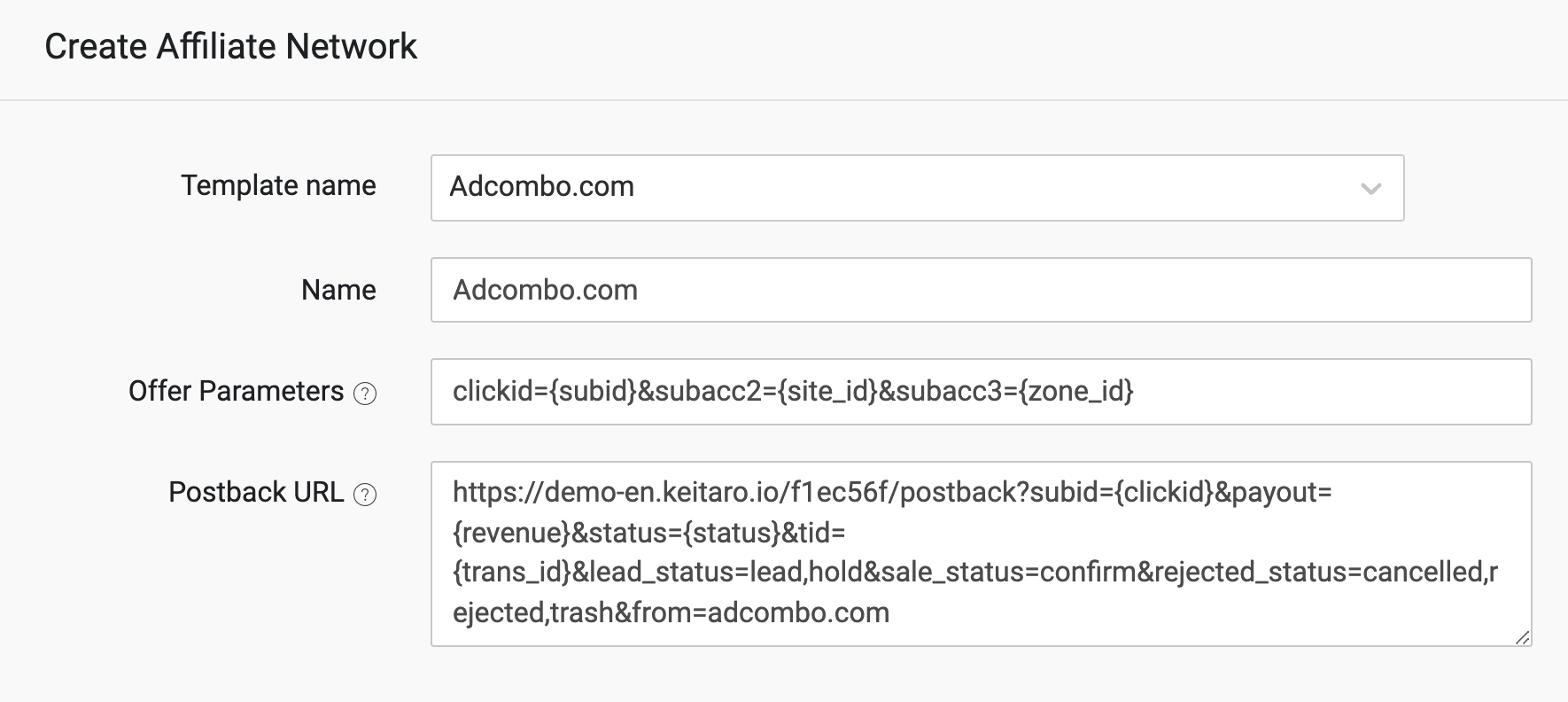Click the {site_id} token in Offer Parameters

[x=827, y=391]
